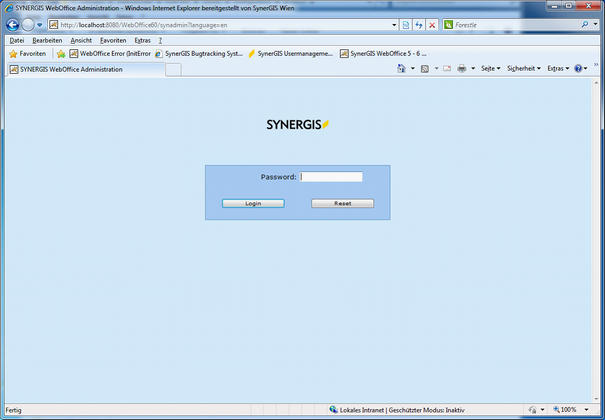Expand the Home icon dropdown arrow
Image resolution: width=605 pixels, height=420 pixels.
click(412, 68)
